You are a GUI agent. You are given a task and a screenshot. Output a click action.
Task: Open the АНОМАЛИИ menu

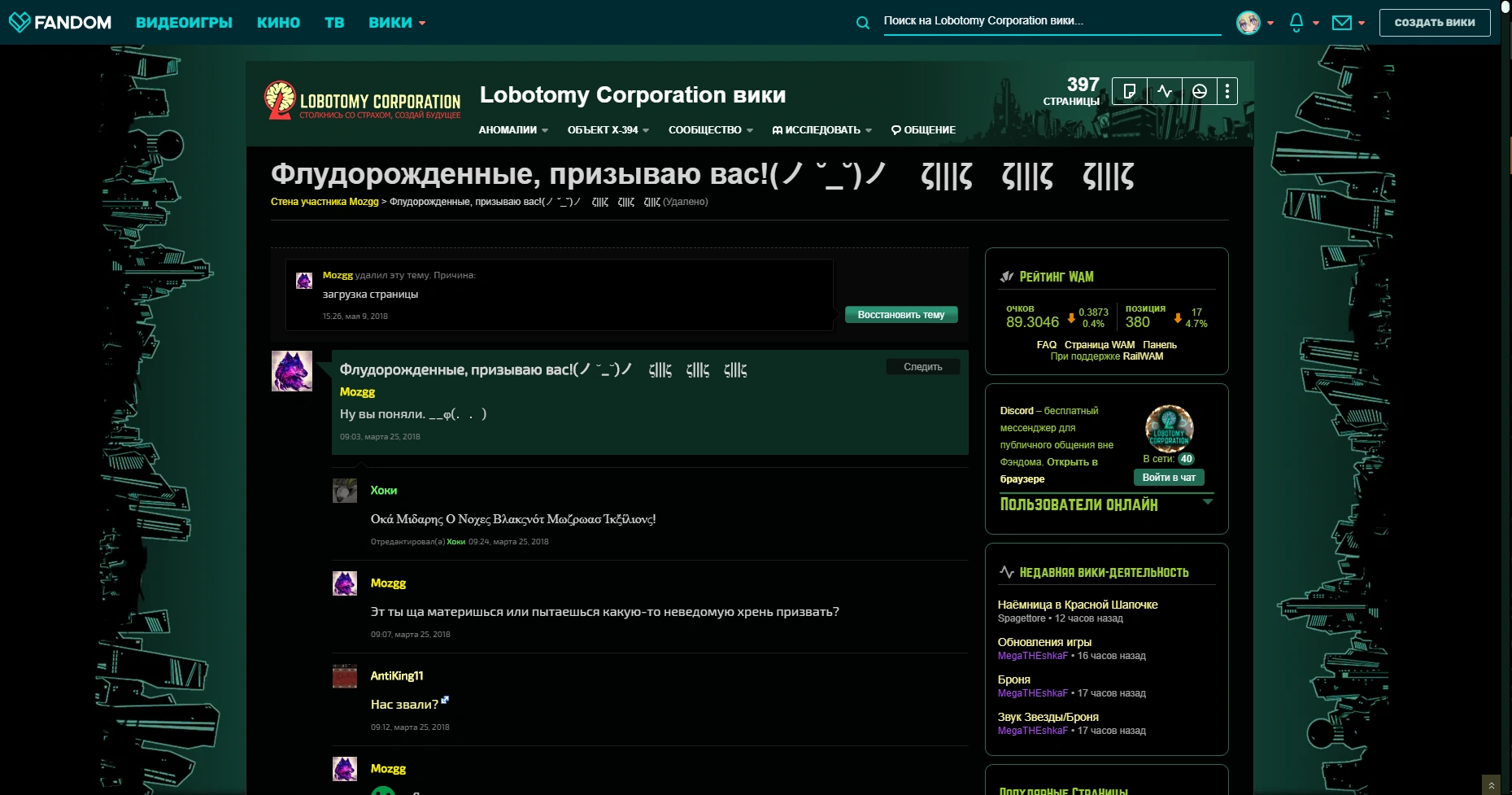[513, 130]
